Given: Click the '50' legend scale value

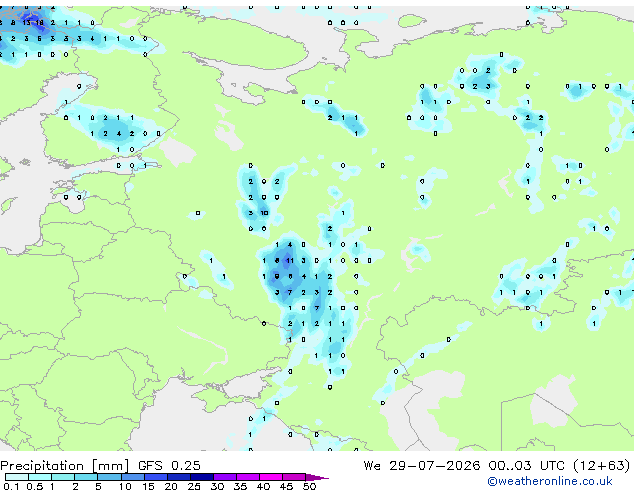Looking at the screenshot, I should coord(309,486).
